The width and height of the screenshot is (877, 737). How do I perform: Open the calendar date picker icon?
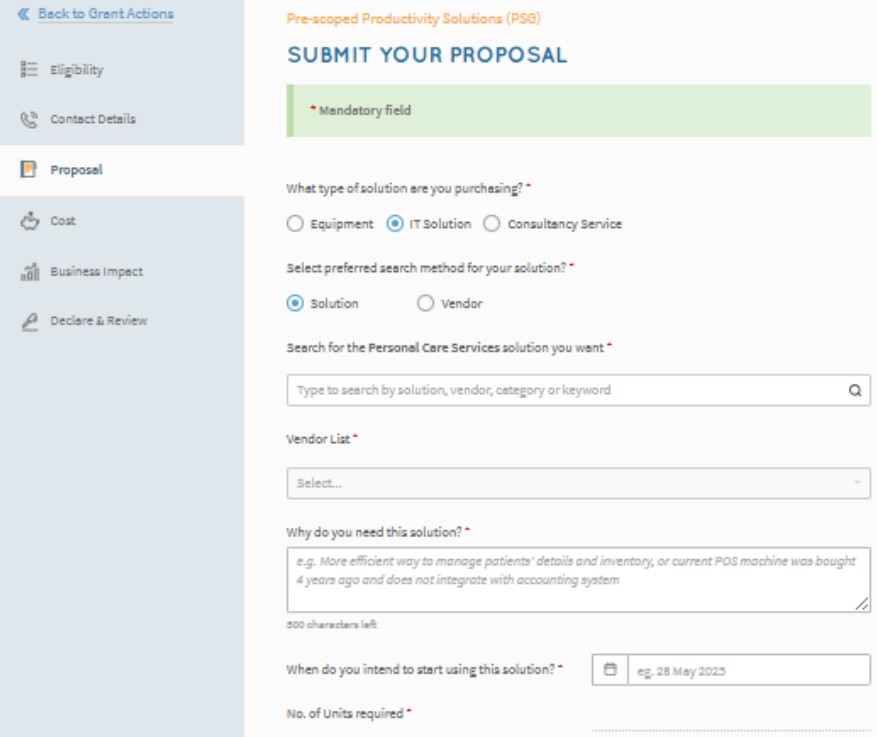(610, 669)
